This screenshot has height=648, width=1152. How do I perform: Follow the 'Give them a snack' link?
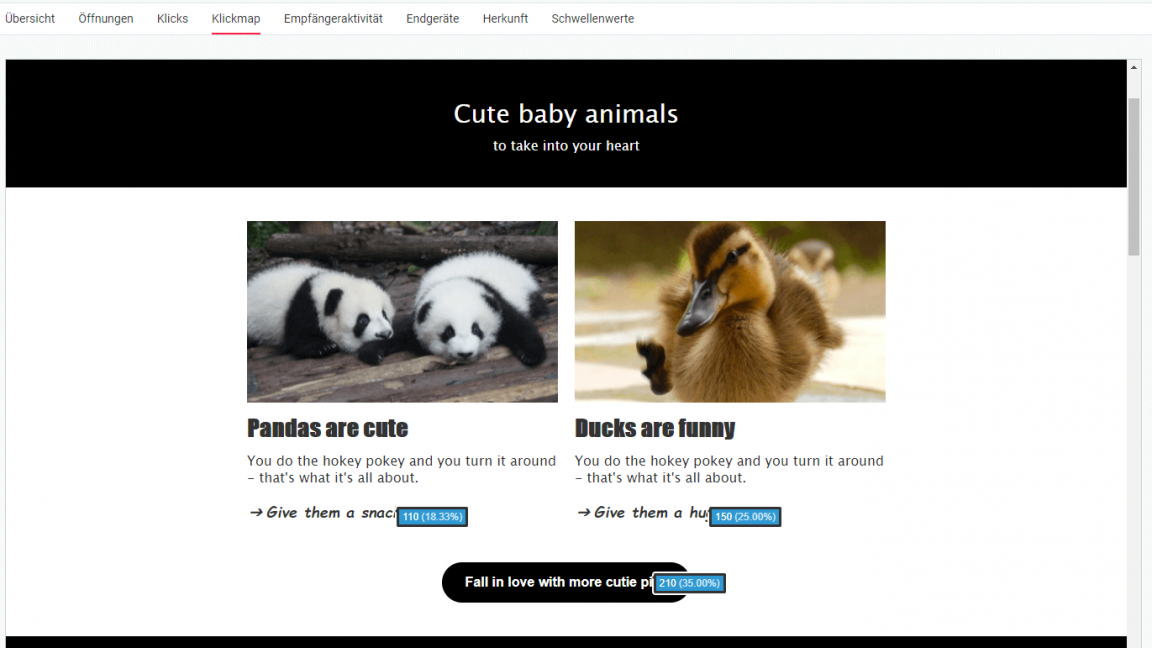(x=322, y=513)
